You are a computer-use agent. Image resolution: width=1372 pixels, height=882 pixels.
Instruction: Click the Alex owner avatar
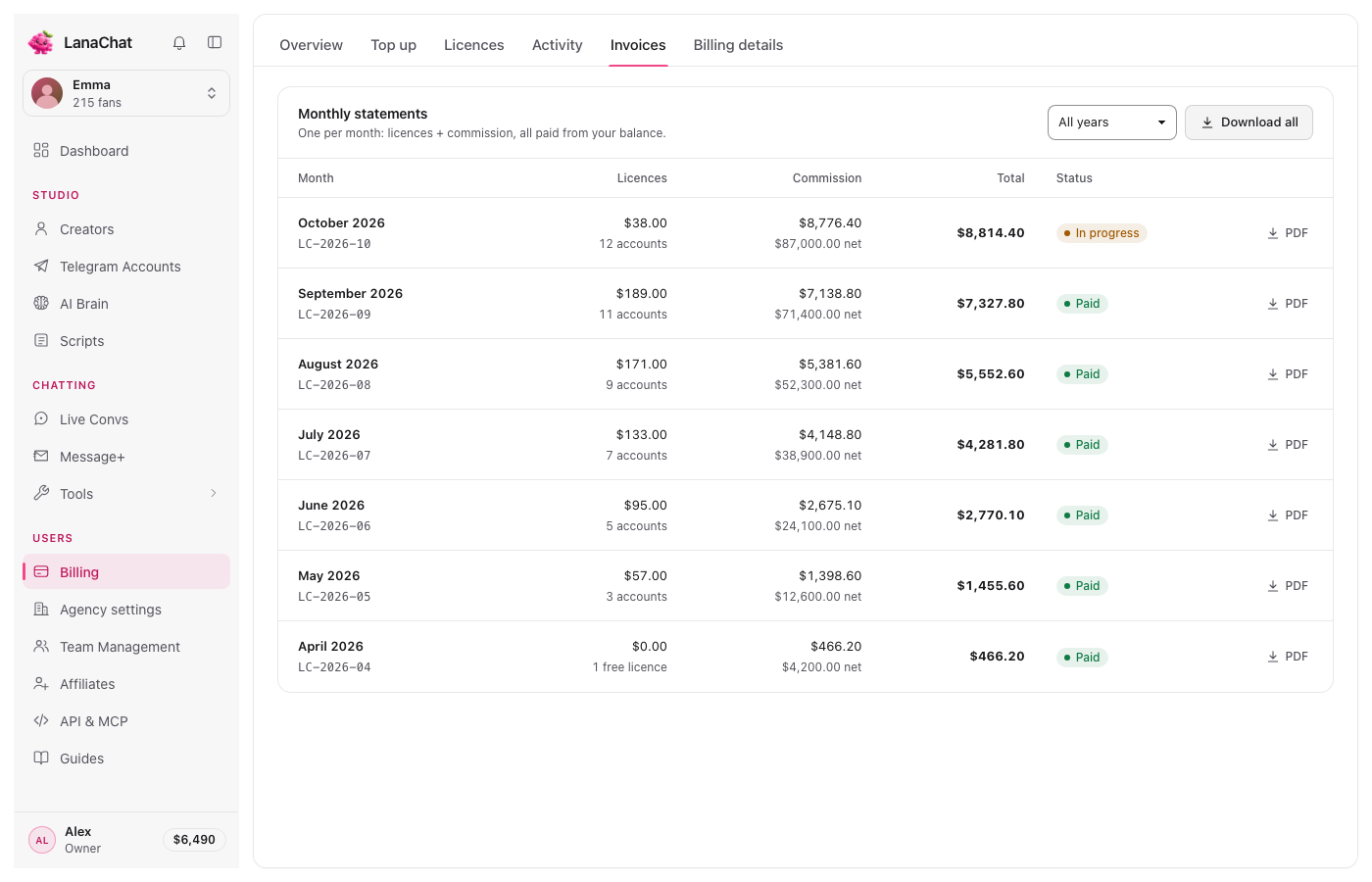click(42, 840)
